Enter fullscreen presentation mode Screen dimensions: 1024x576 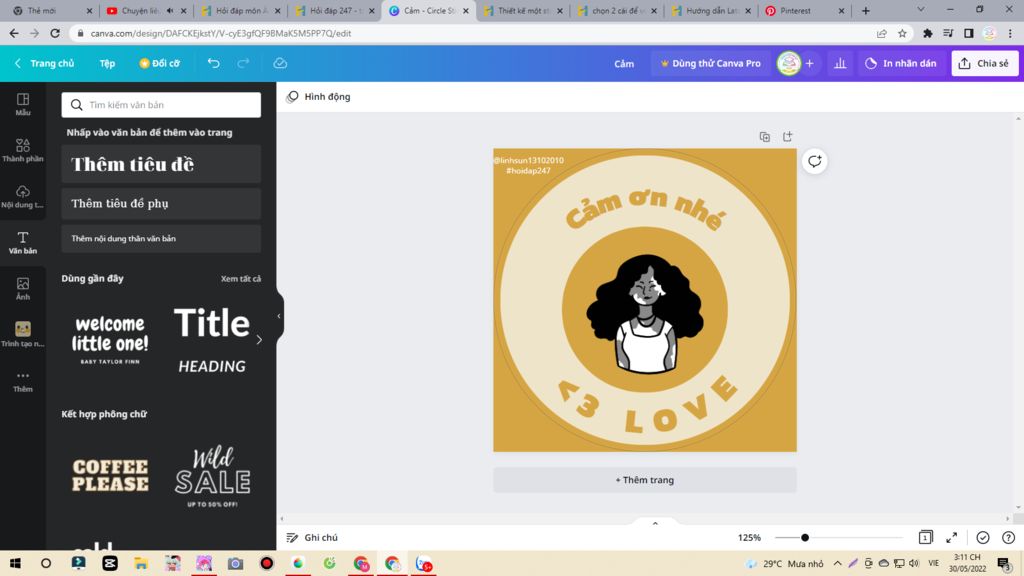coord(952,537)
